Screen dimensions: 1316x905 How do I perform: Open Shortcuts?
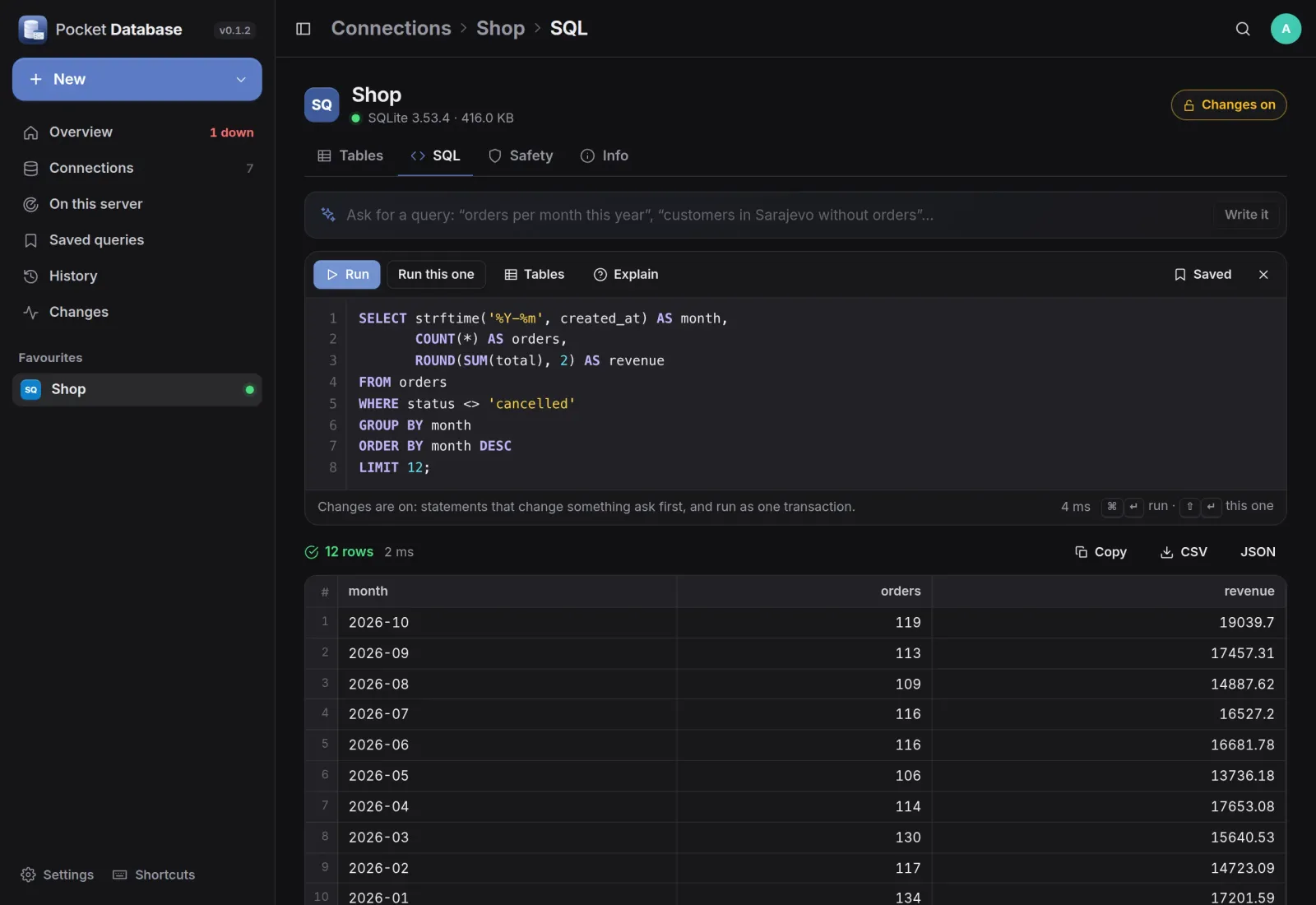[x=154, y=875]
